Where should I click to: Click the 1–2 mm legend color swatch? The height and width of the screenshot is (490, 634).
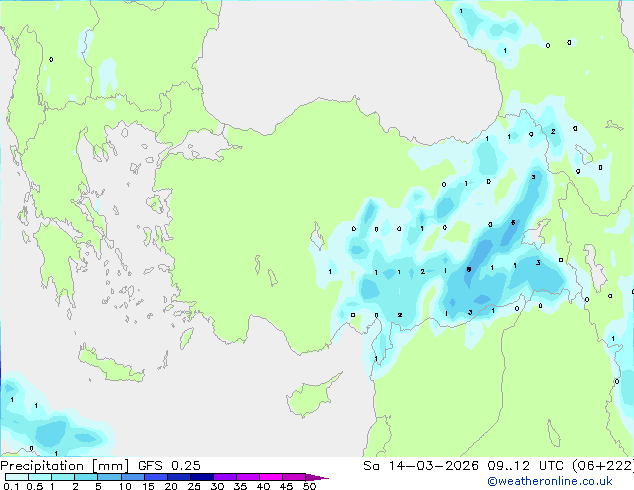pos(63,477)
